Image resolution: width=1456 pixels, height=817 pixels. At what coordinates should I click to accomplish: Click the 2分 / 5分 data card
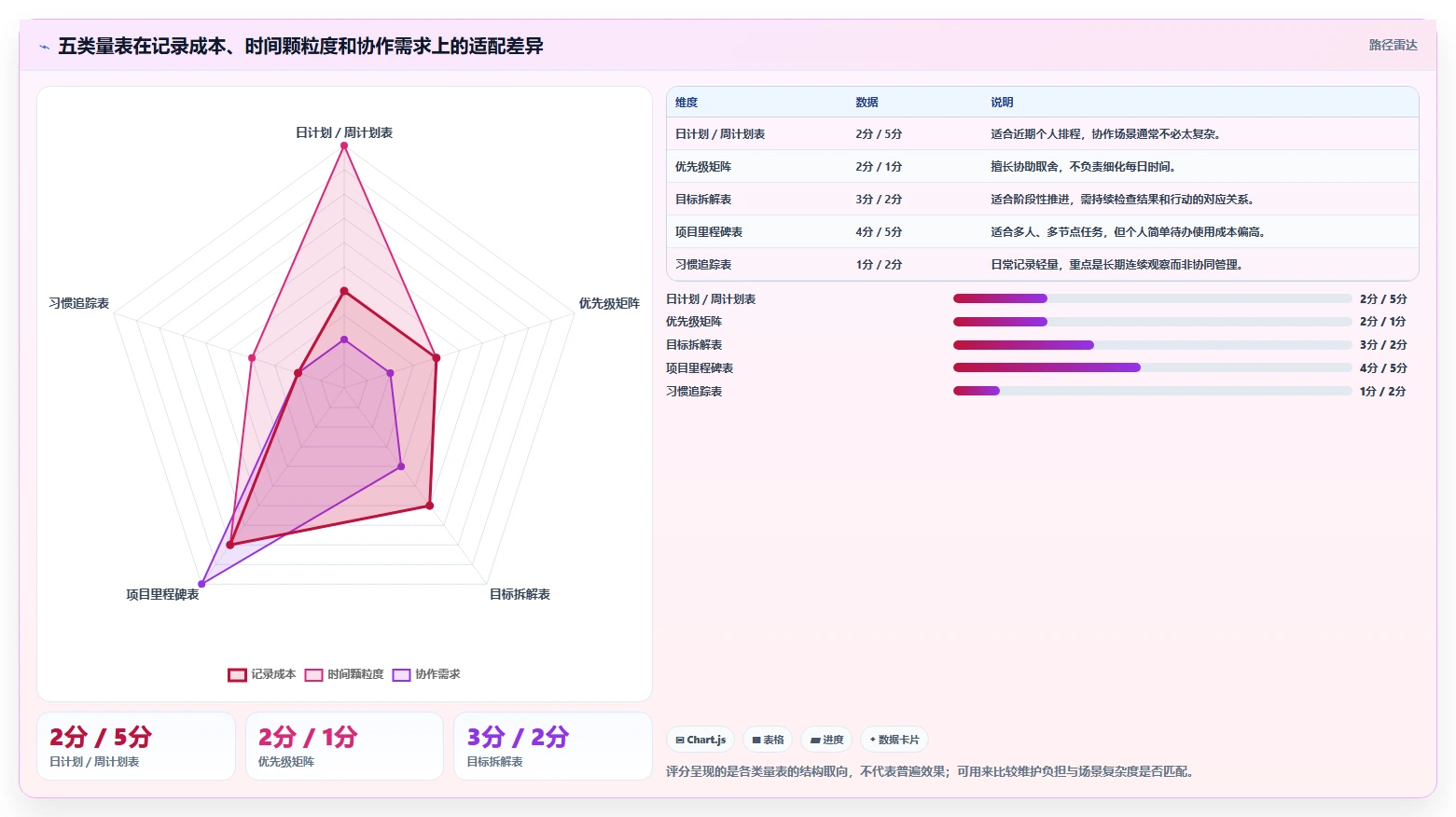click(136, 746)
